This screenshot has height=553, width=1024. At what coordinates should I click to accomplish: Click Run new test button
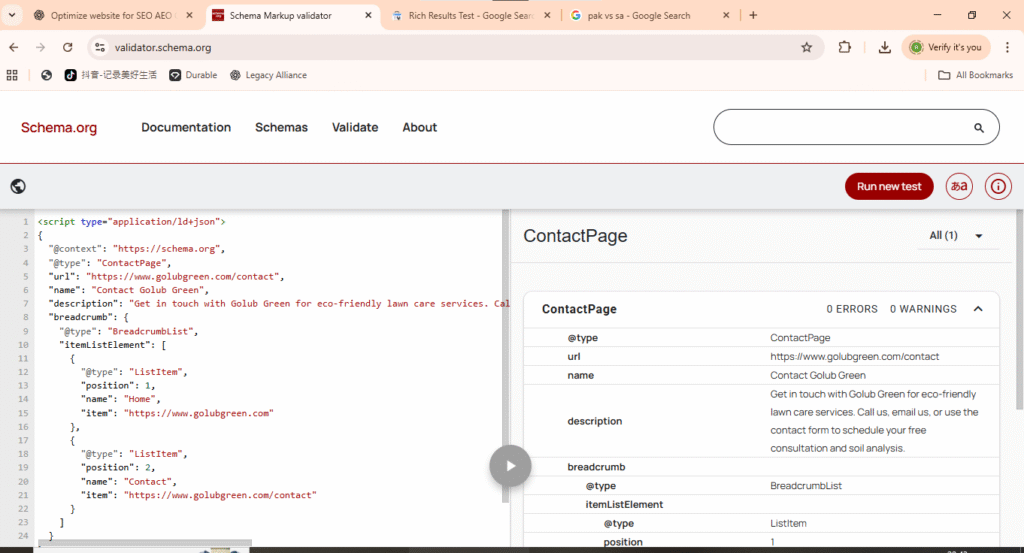(889, 187)
